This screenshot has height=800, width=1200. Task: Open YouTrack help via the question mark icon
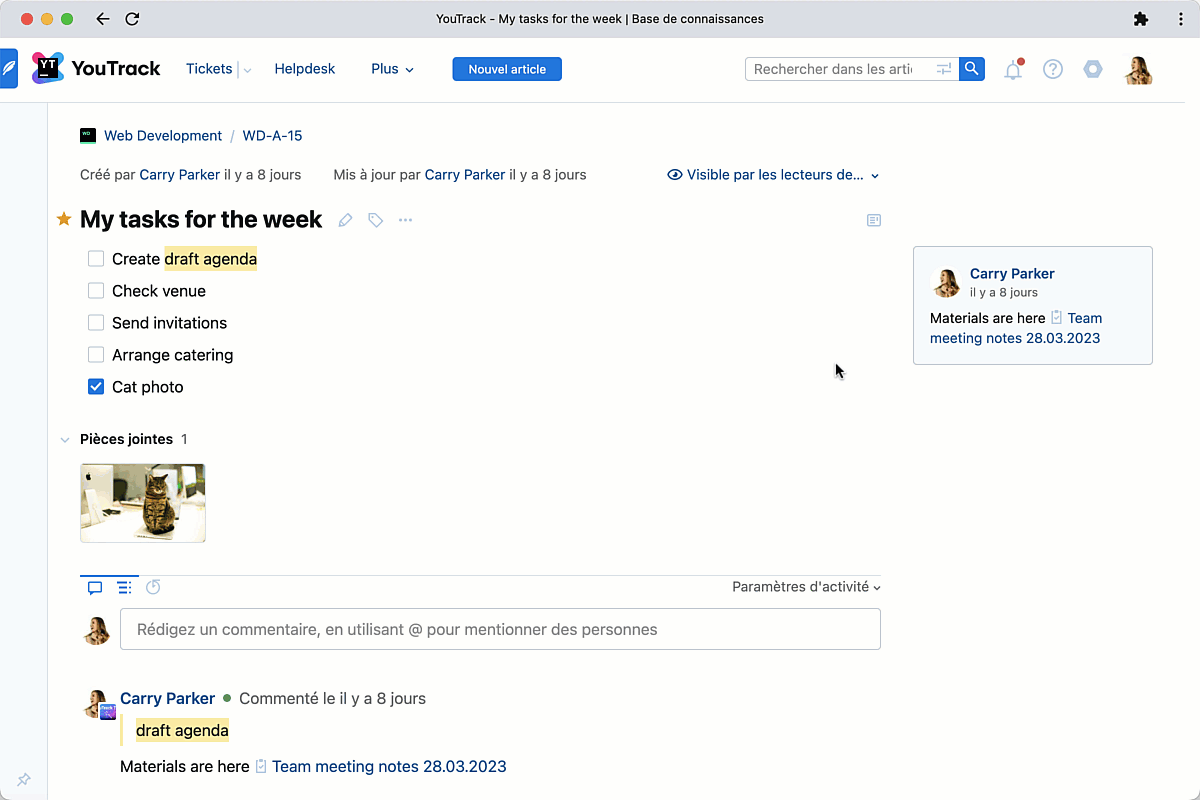(x=1052, y=69)
